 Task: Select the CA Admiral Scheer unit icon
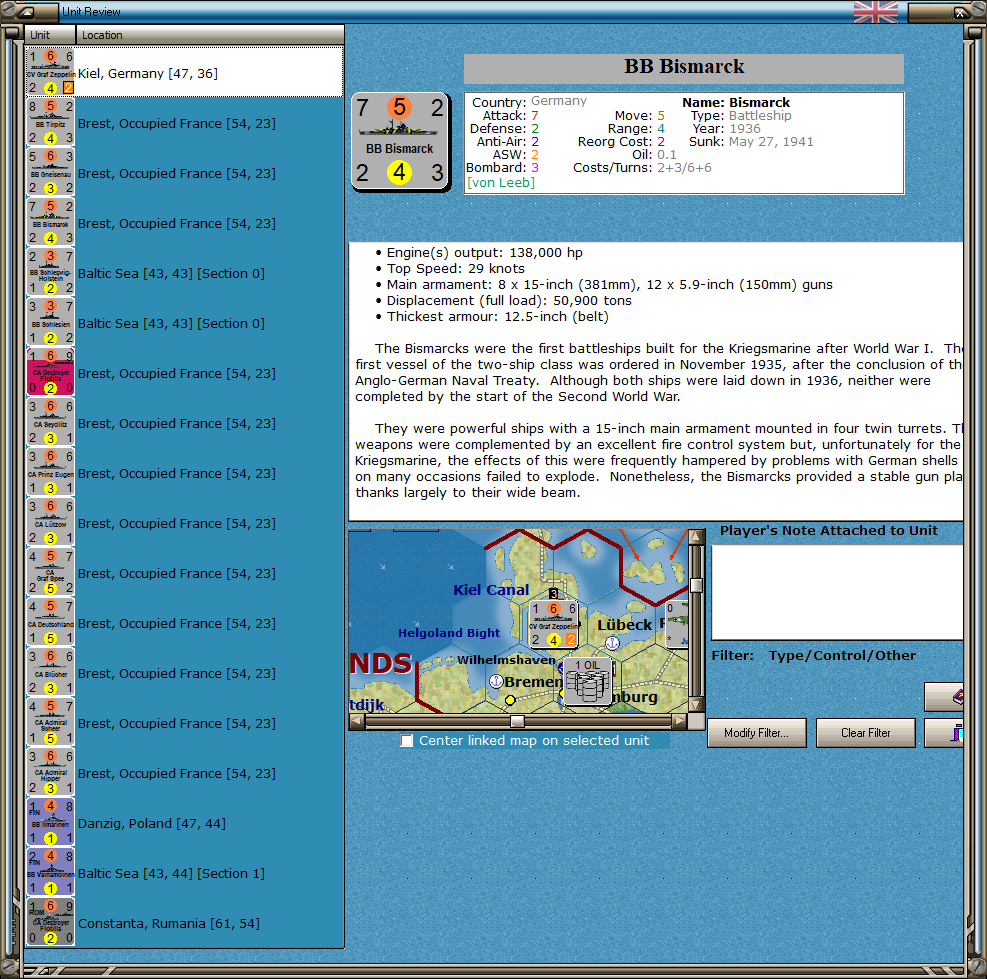pyautogui.click(x=50, y=723)
